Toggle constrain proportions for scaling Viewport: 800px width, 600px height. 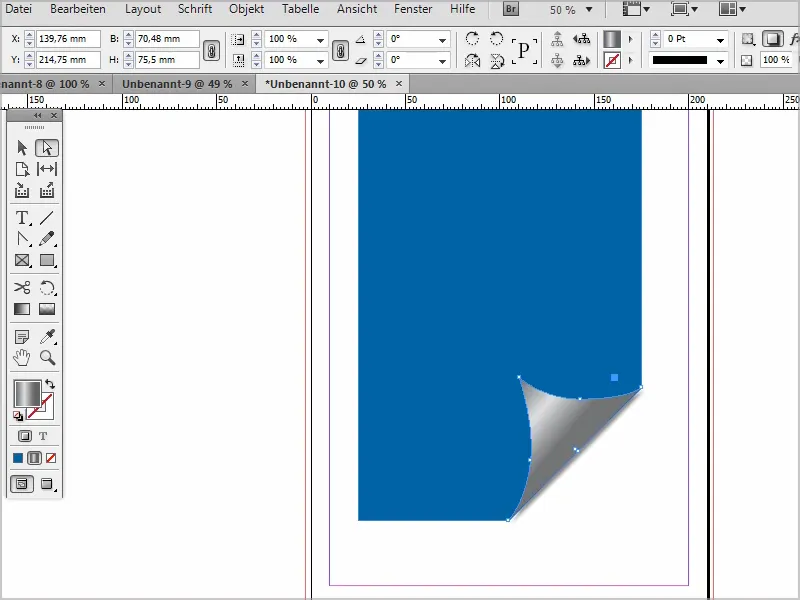(340, 50)
